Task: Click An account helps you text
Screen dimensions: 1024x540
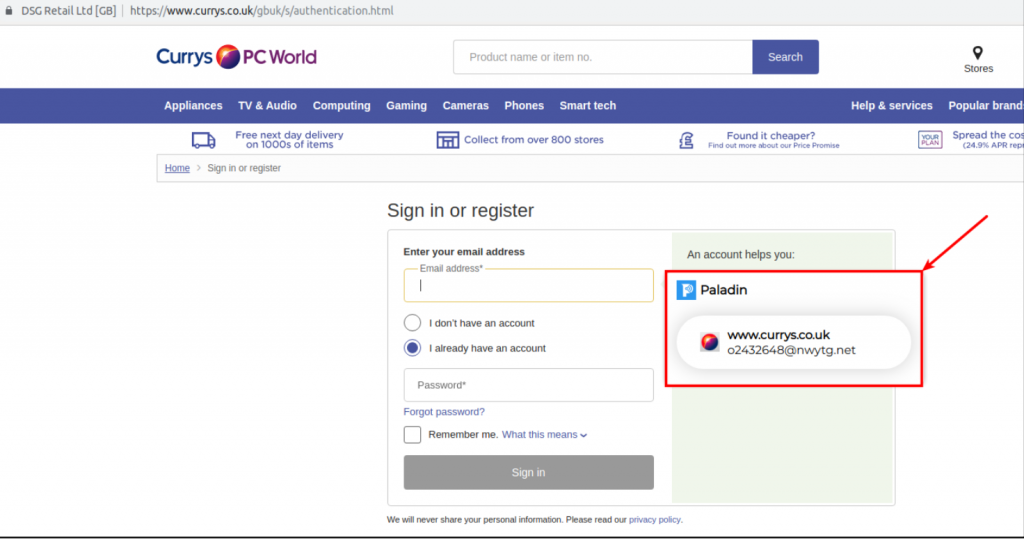Action: tap(741, 255)
